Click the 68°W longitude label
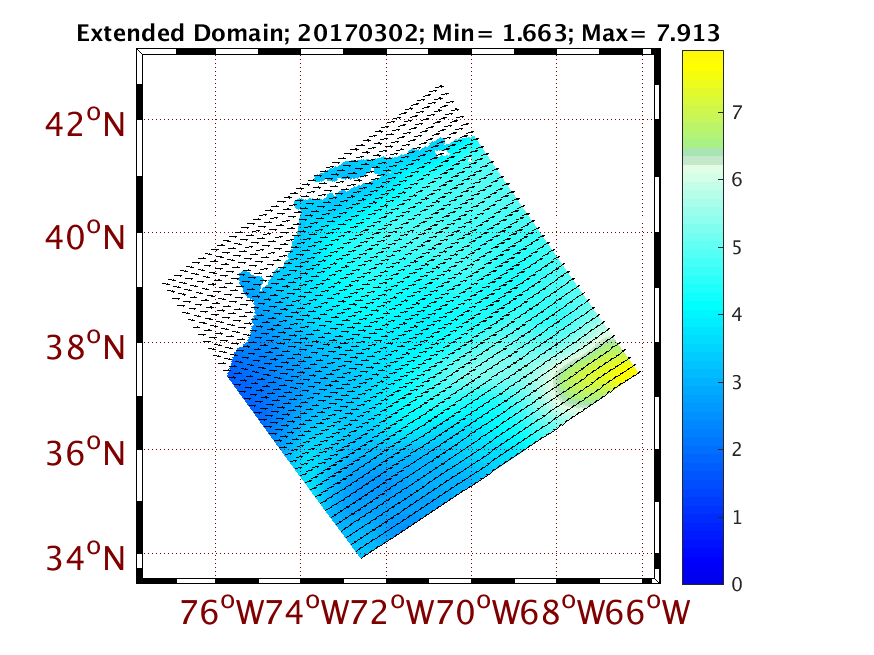This screenshot has height=655, width=874. pos(564,611)
